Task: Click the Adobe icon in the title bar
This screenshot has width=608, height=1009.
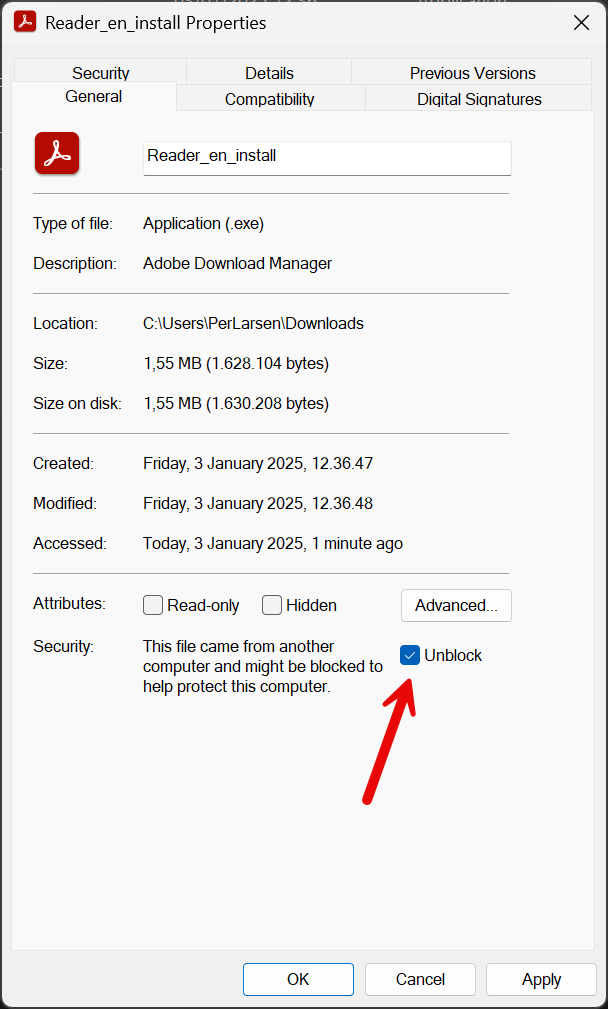Action: coord(25,21)
